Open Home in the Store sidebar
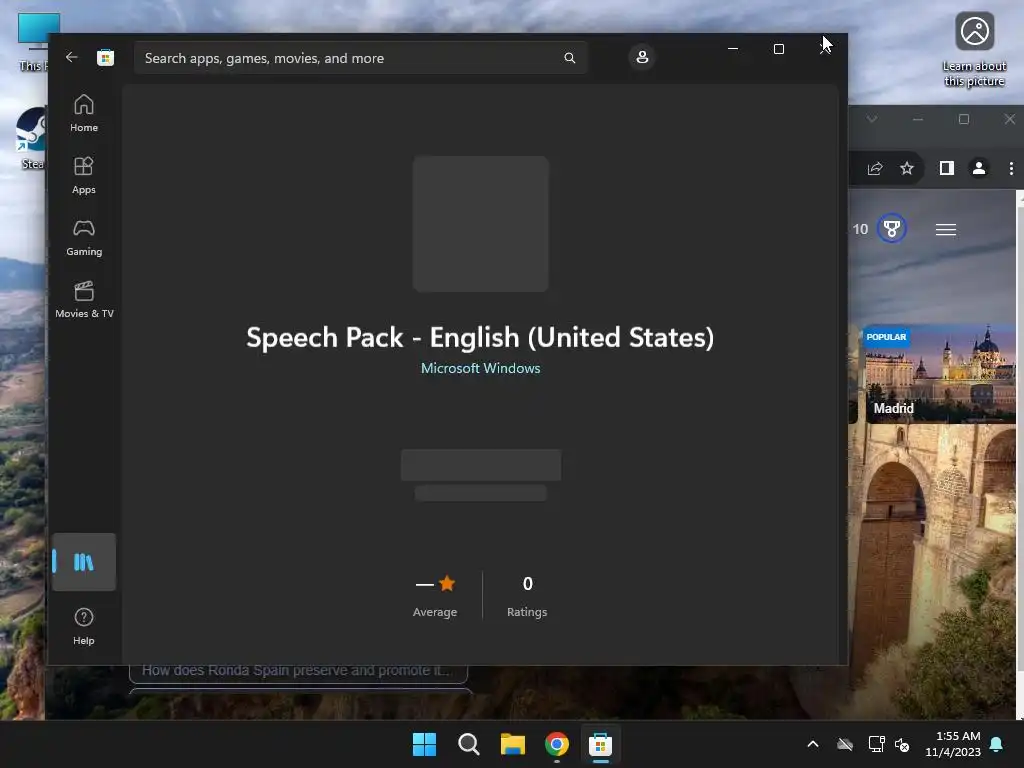1024x768 pixels. (84, 113)
